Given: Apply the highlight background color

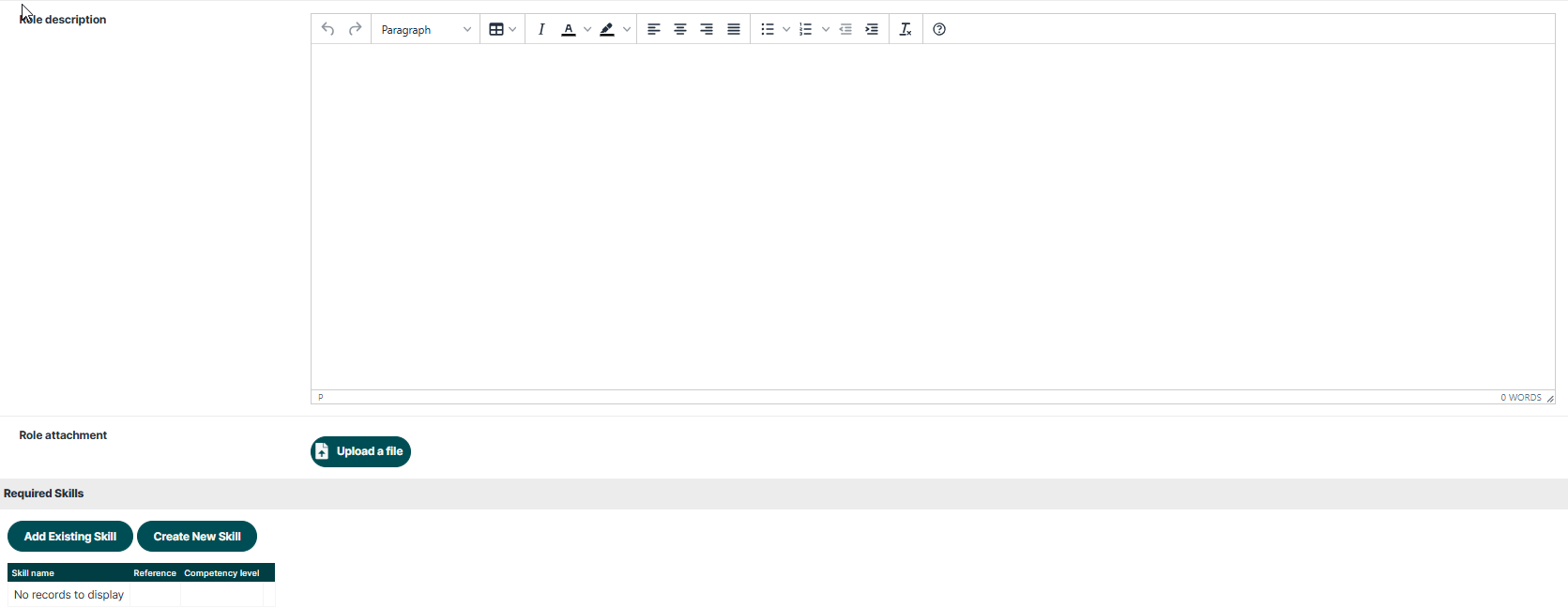Looking at the screenshot, I should [x=607, y=29].
